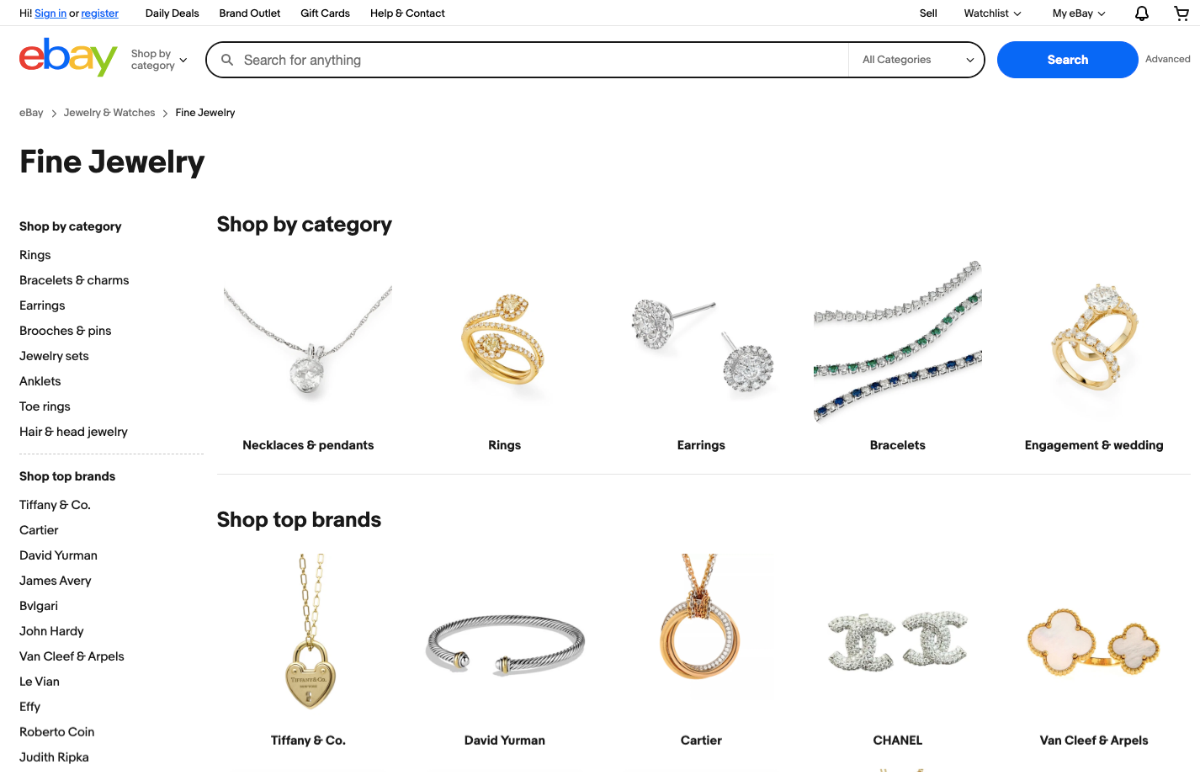Screen dimensions: 1200x772
Task: Click the blue Search button
Action: click(1067, 60)
